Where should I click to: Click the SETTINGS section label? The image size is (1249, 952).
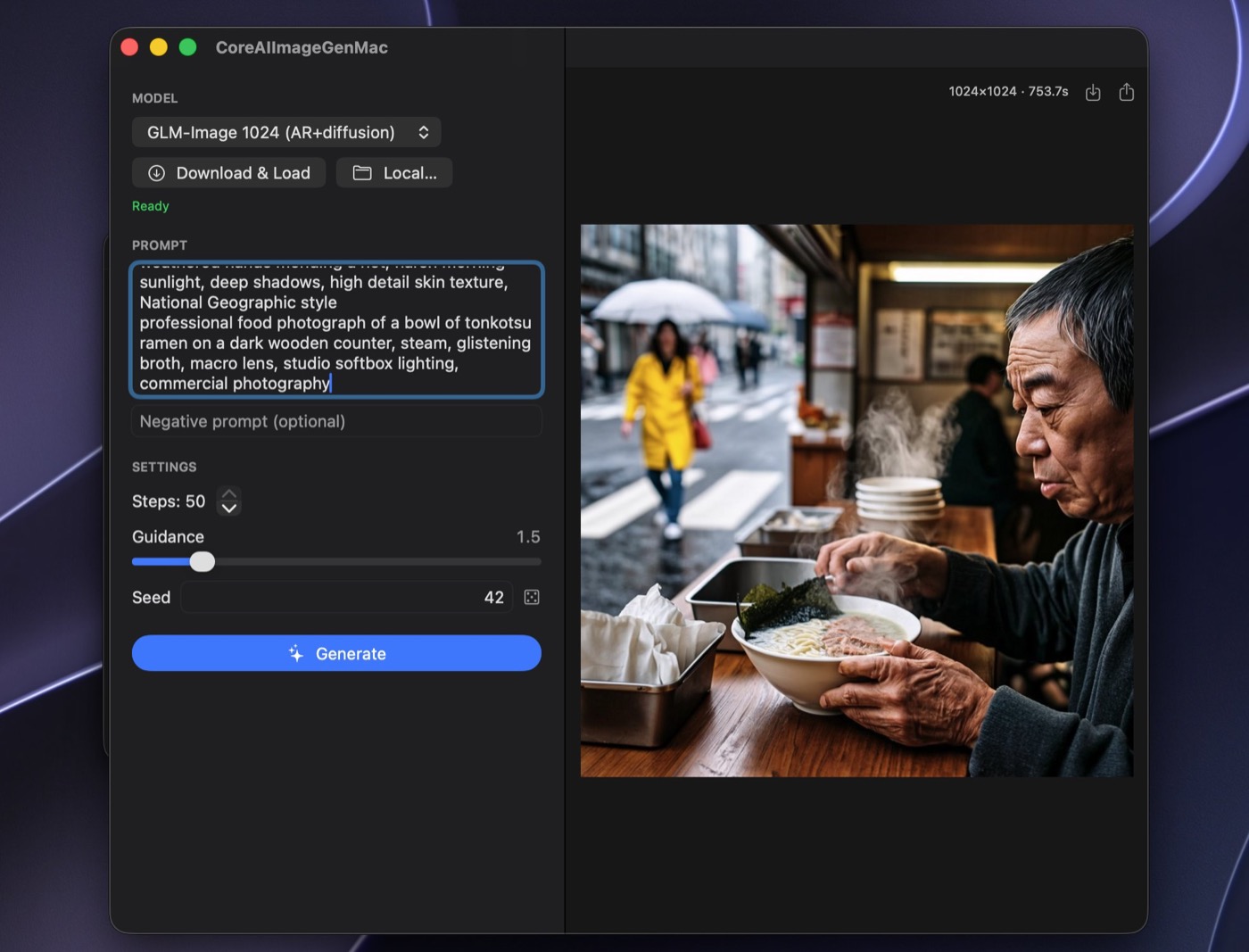164,467
